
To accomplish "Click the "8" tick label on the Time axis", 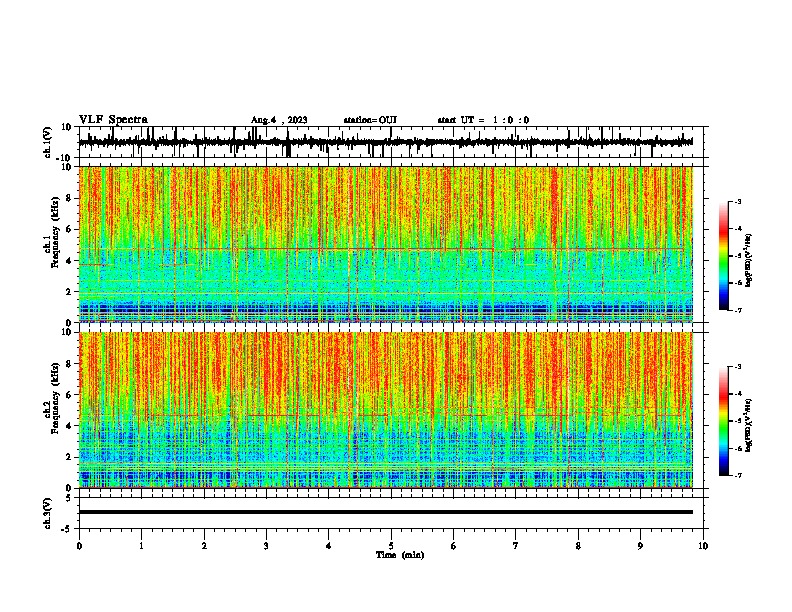I will pos(578,546).
